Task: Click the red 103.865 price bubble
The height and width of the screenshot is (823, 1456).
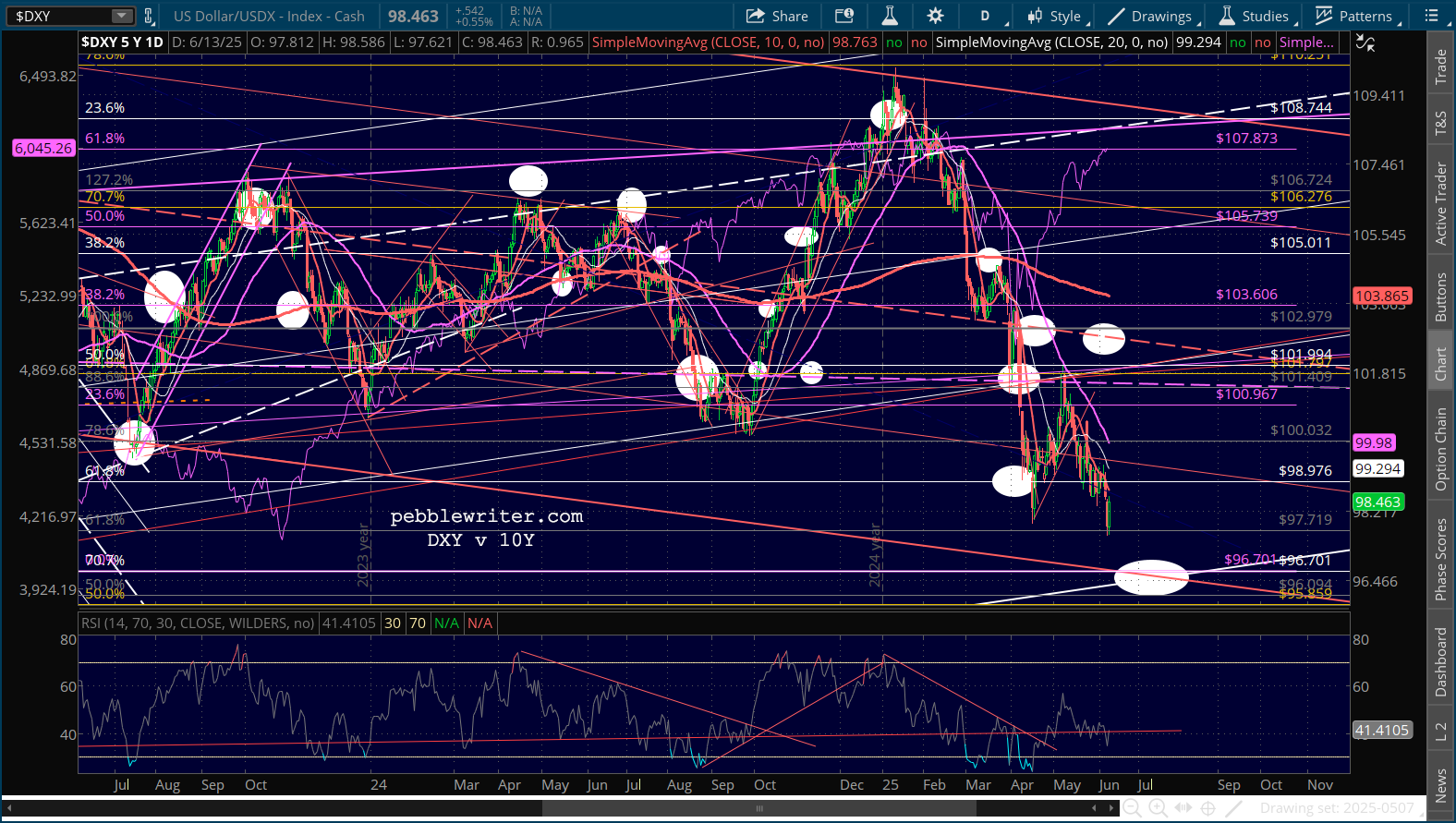Action: pyautogui.click(x=1382, y=297)
